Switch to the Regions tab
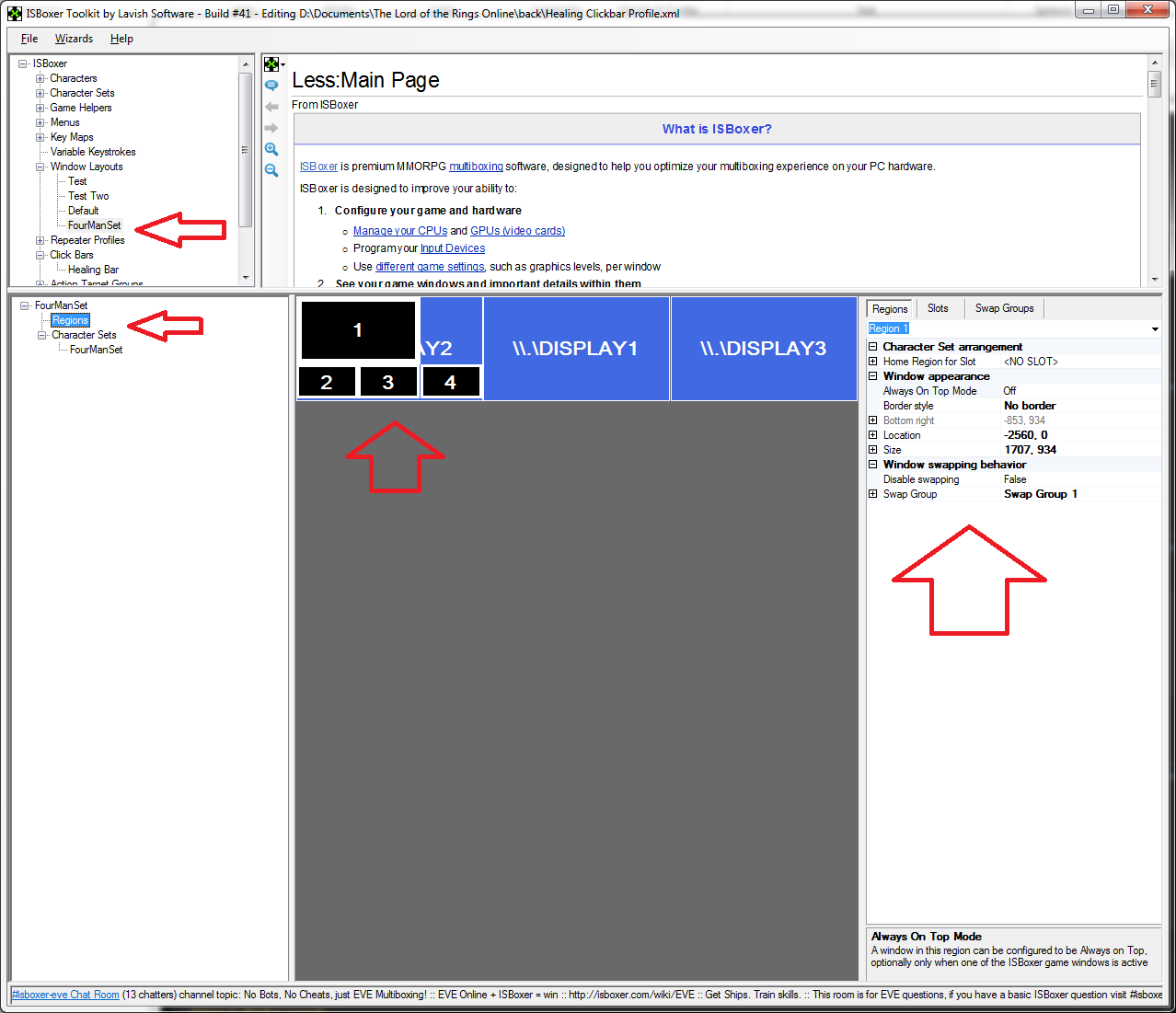Screen dimensions: 1176x1013 [890, 309]
